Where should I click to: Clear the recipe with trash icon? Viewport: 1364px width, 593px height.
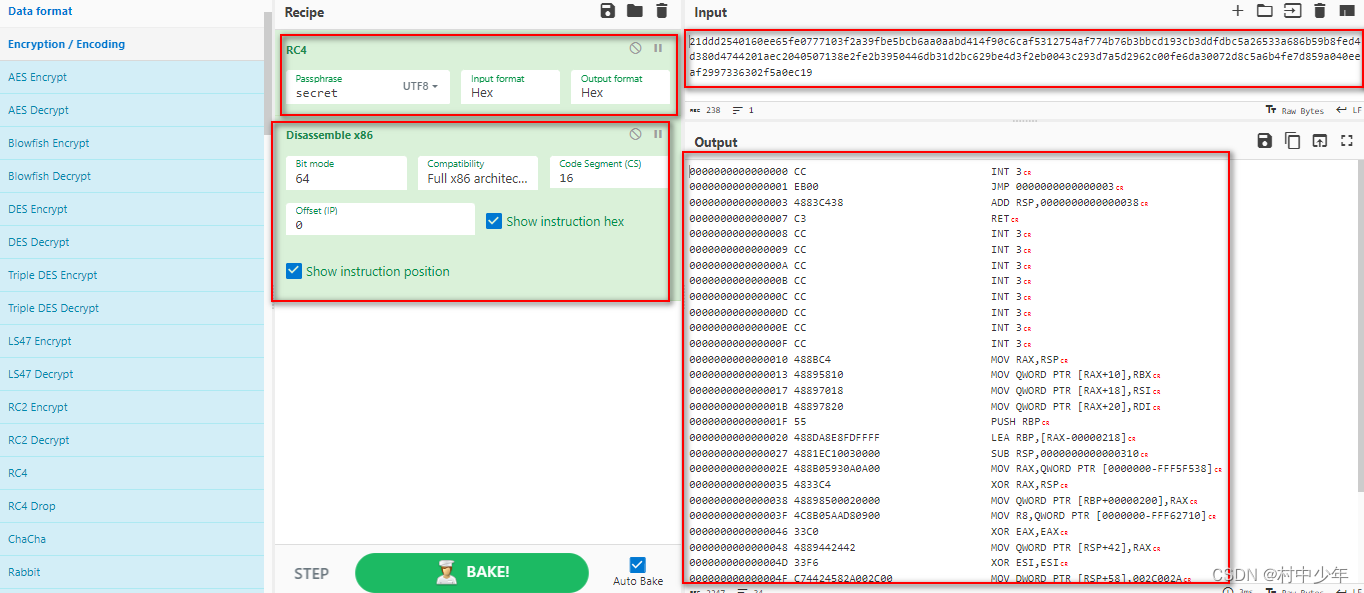[x=661, y=11]
